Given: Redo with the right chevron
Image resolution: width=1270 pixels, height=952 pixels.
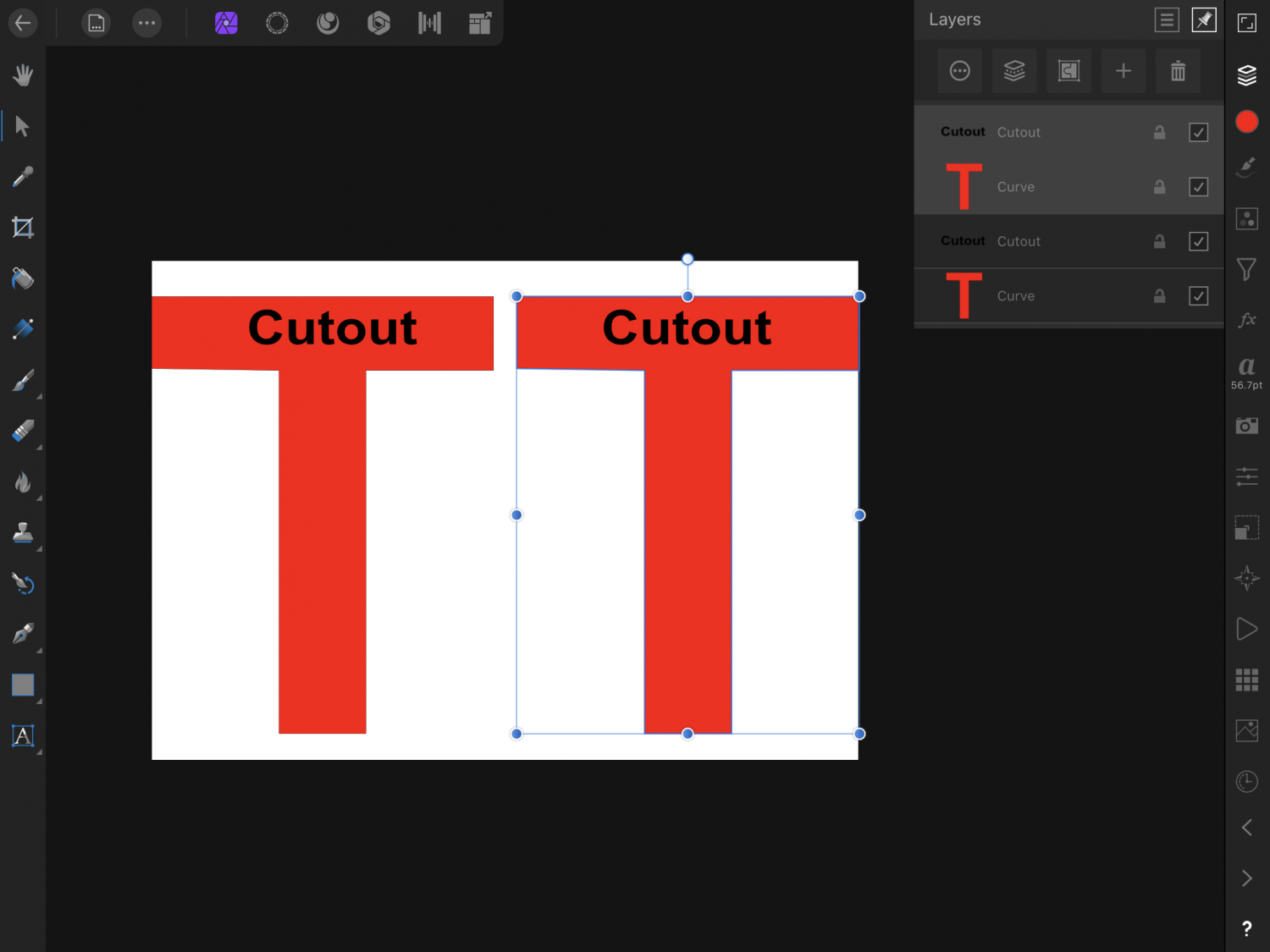Looking at the screenshot, I should 1247,878.
